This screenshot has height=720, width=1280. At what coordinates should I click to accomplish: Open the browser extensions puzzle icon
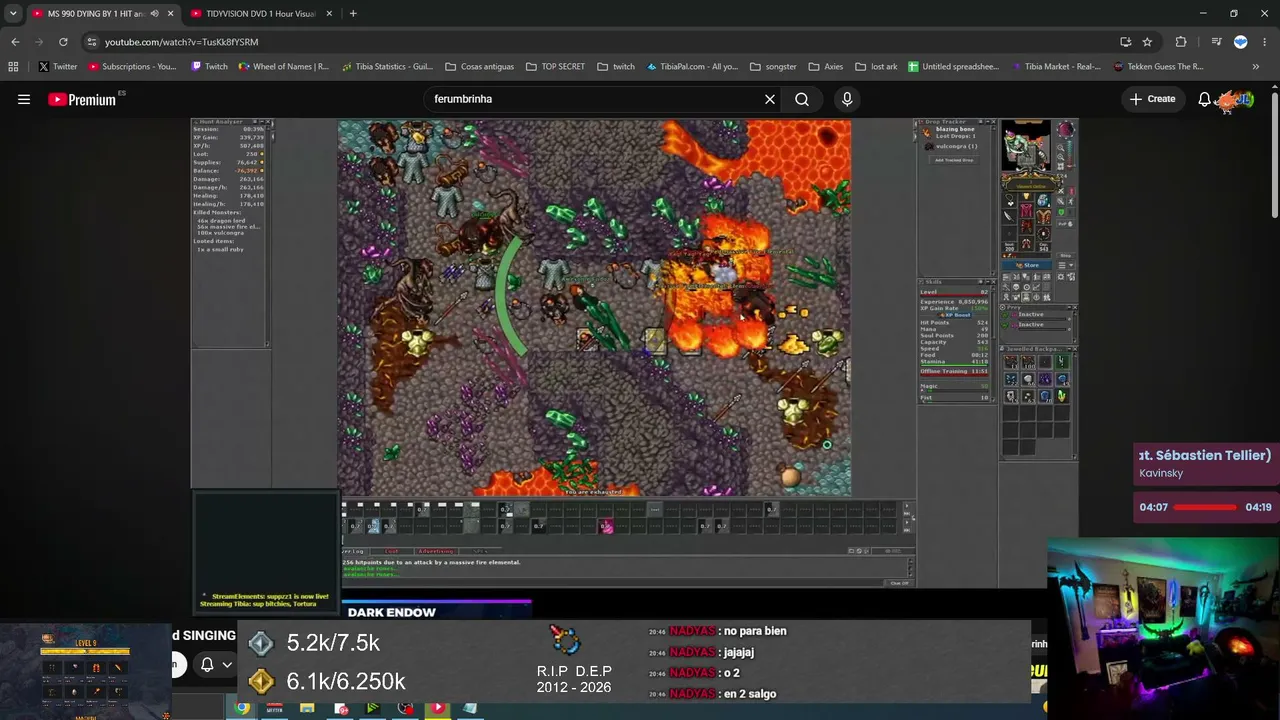point(1181,42)
